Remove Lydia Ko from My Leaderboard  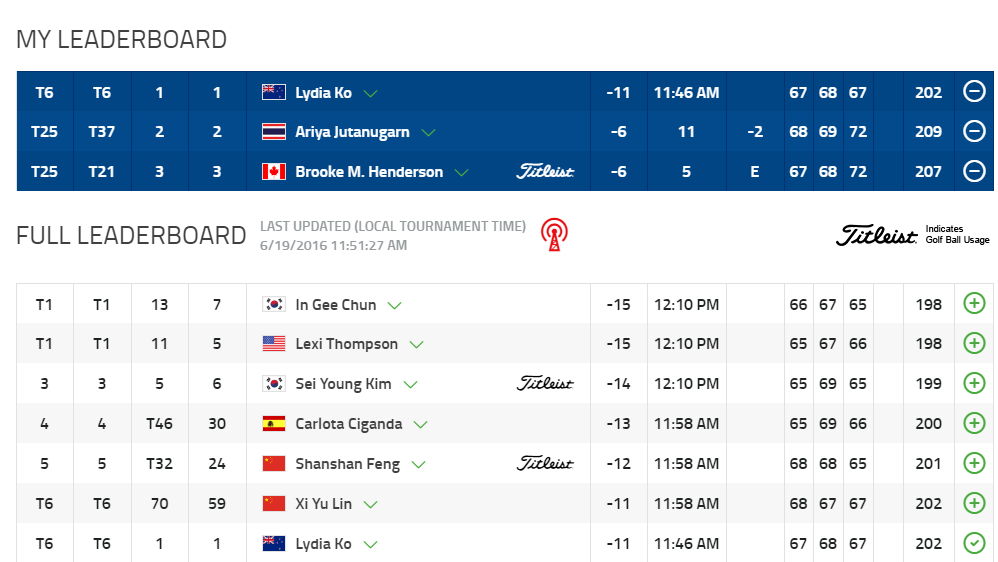pyautogui.click(x=974, y=92)
